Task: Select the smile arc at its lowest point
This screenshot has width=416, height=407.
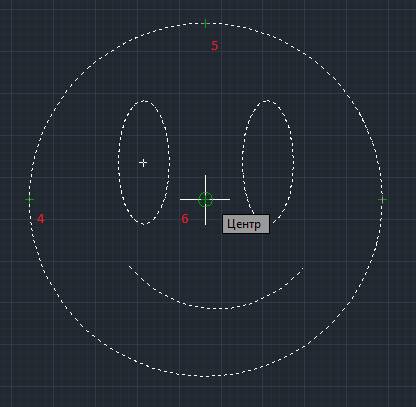Action: pyautogui.click(x=217, y=309)
